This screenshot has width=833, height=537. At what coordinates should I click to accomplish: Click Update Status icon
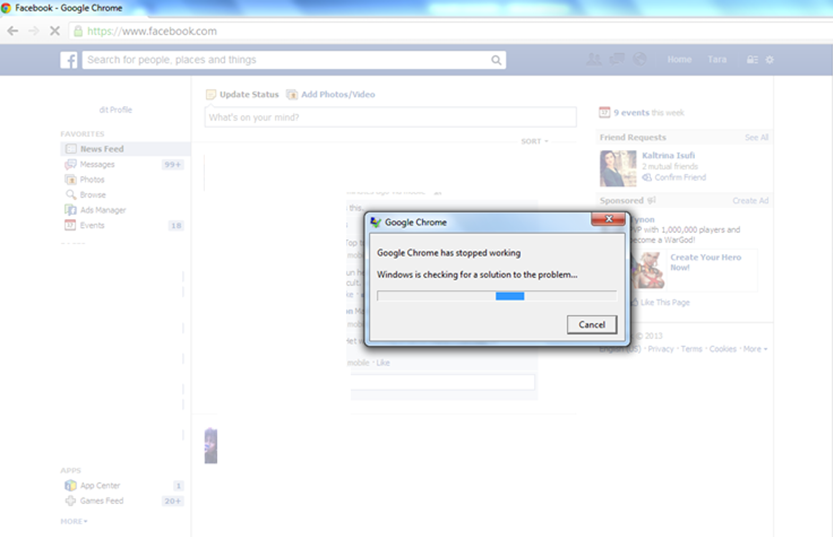pyautogui.click(x=211, y=95)
